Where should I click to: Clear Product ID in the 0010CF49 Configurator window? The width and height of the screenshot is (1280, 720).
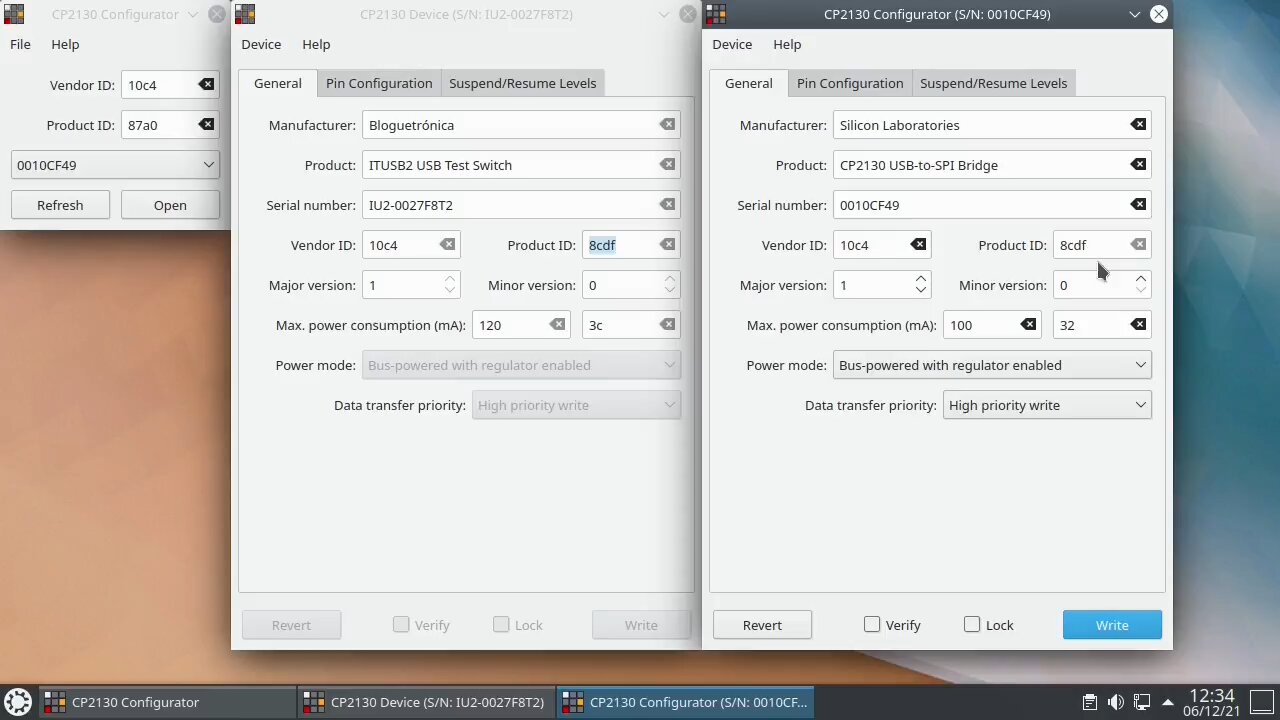(x=1138, y=245)
